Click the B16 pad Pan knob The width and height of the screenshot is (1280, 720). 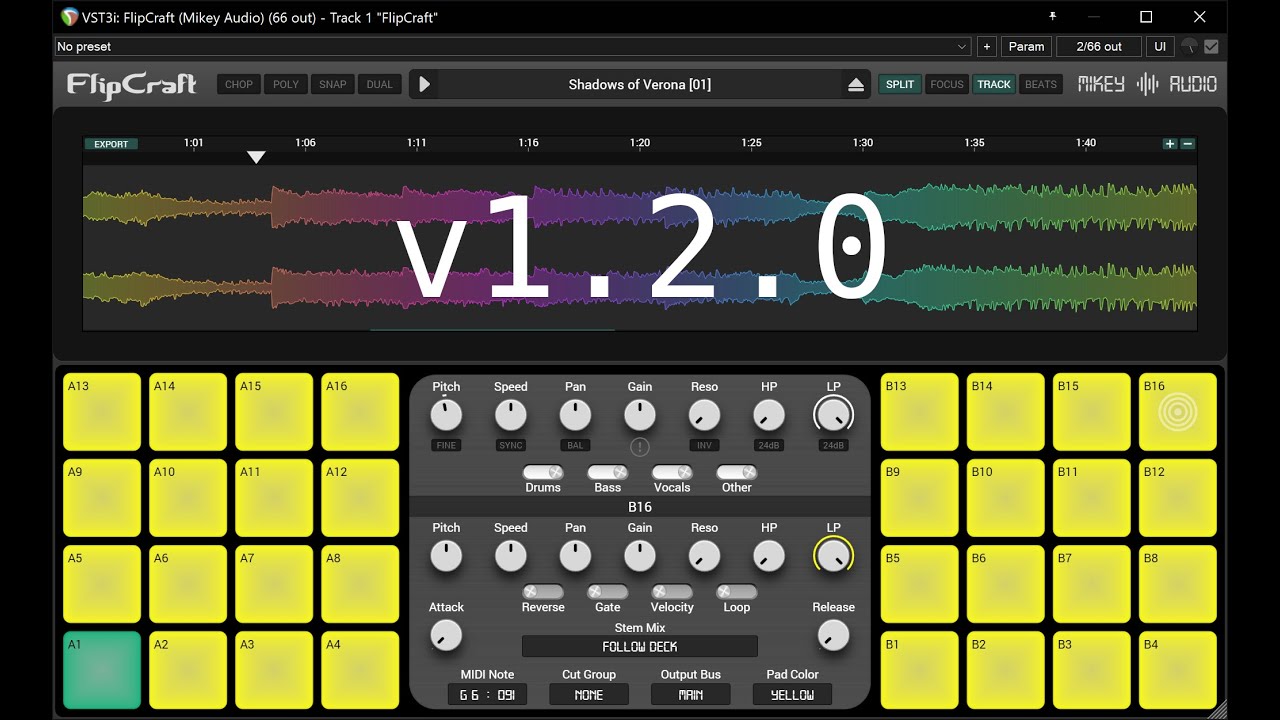(x=575, y=555)
